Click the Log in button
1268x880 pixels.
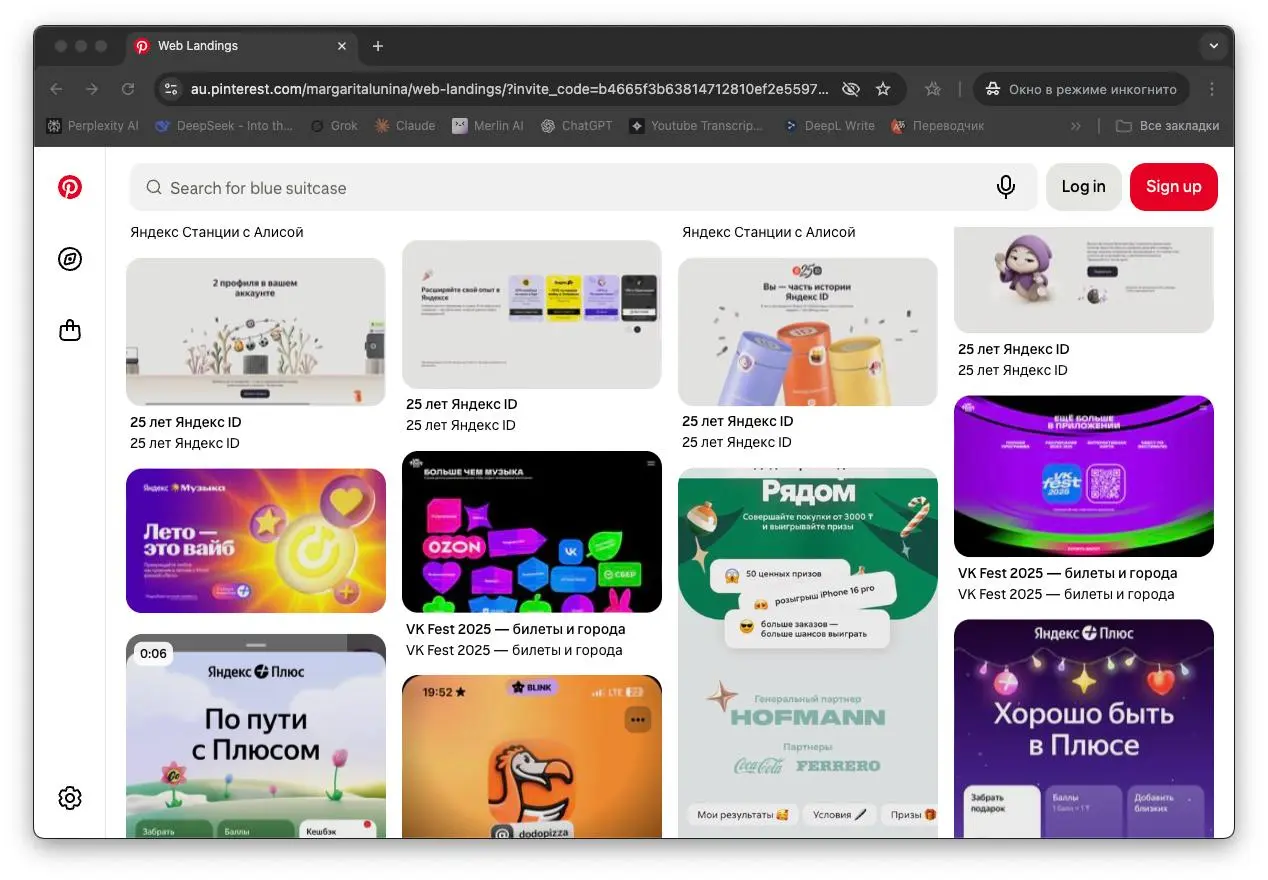point(1083,187)
